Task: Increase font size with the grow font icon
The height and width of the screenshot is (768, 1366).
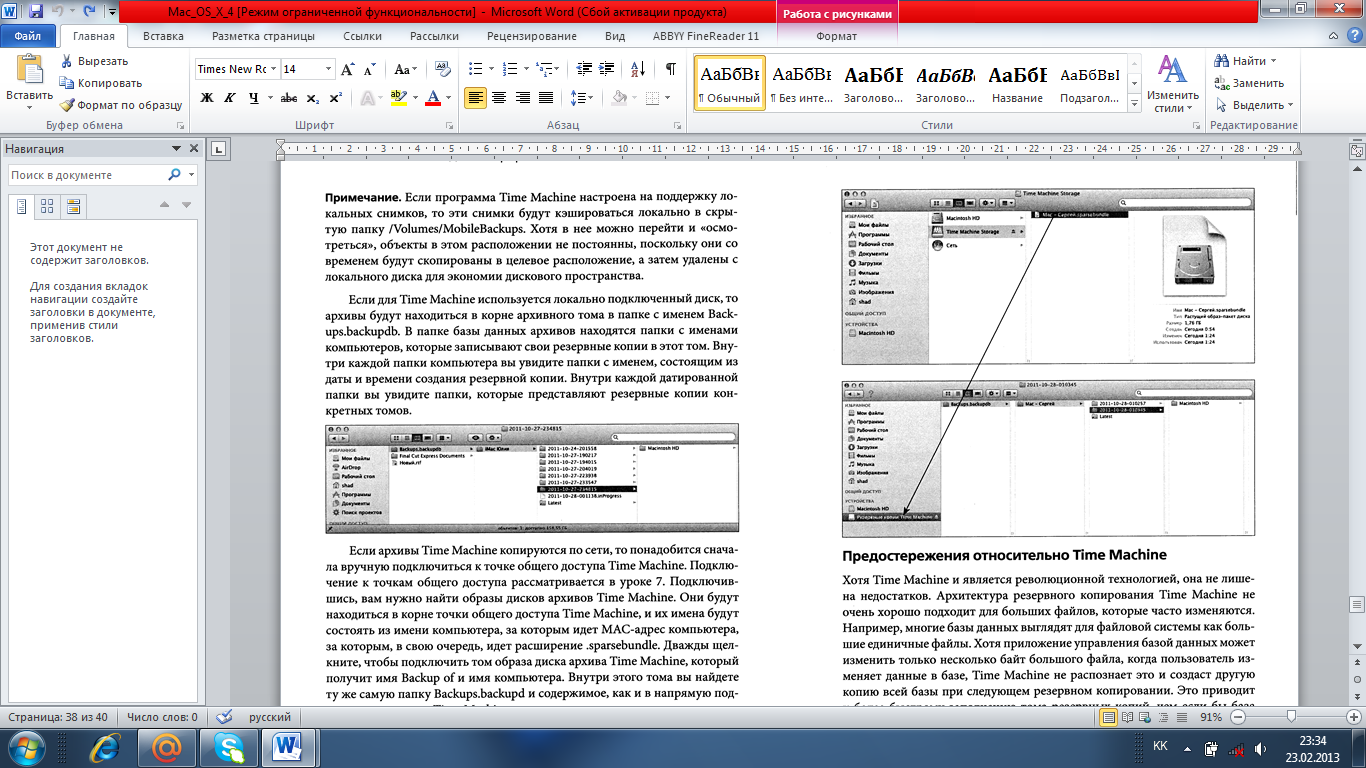Action: [348, 69]
